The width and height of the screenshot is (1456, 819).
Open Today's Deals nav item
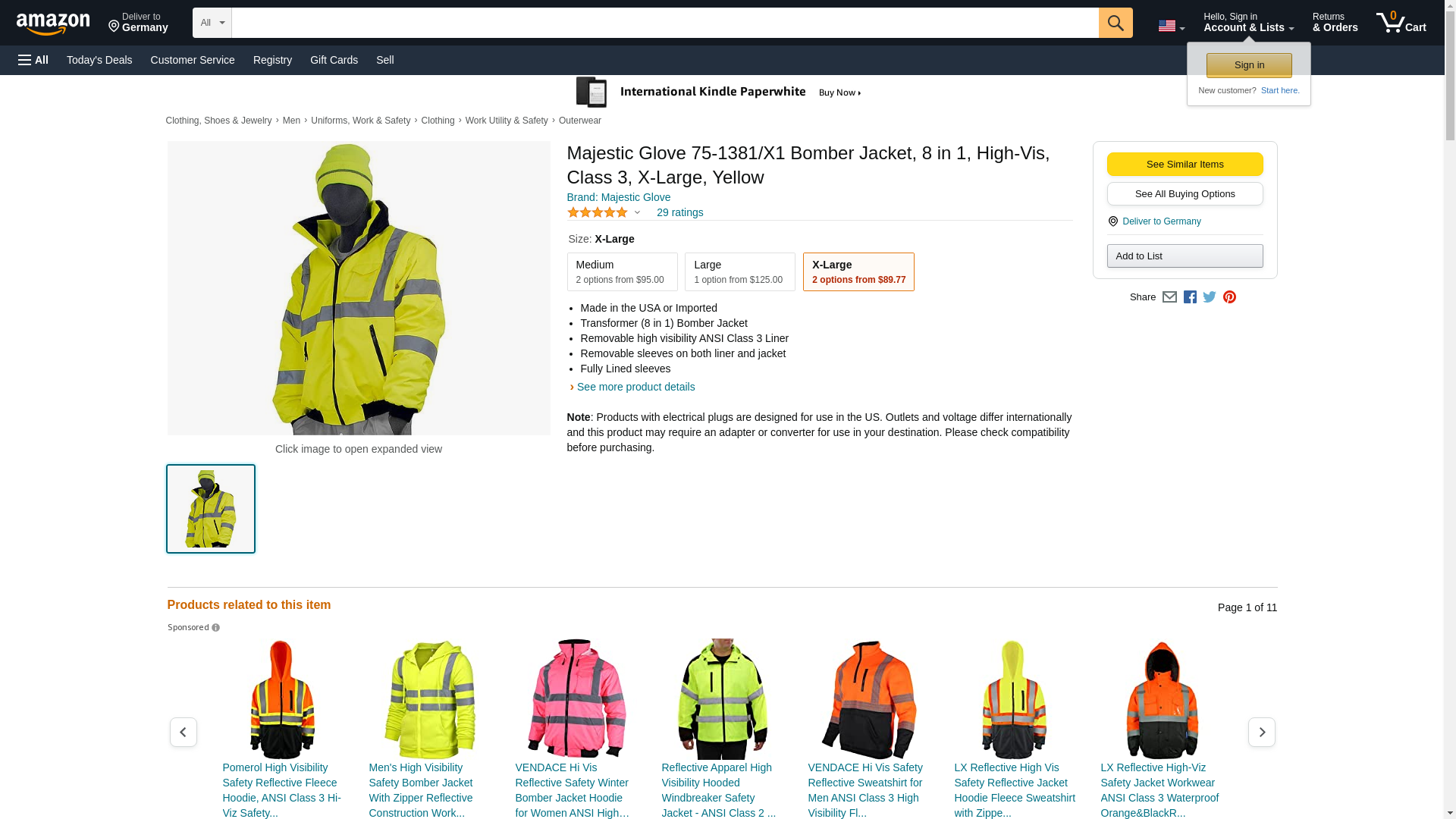pyautogui.click(x=99, y=60)
